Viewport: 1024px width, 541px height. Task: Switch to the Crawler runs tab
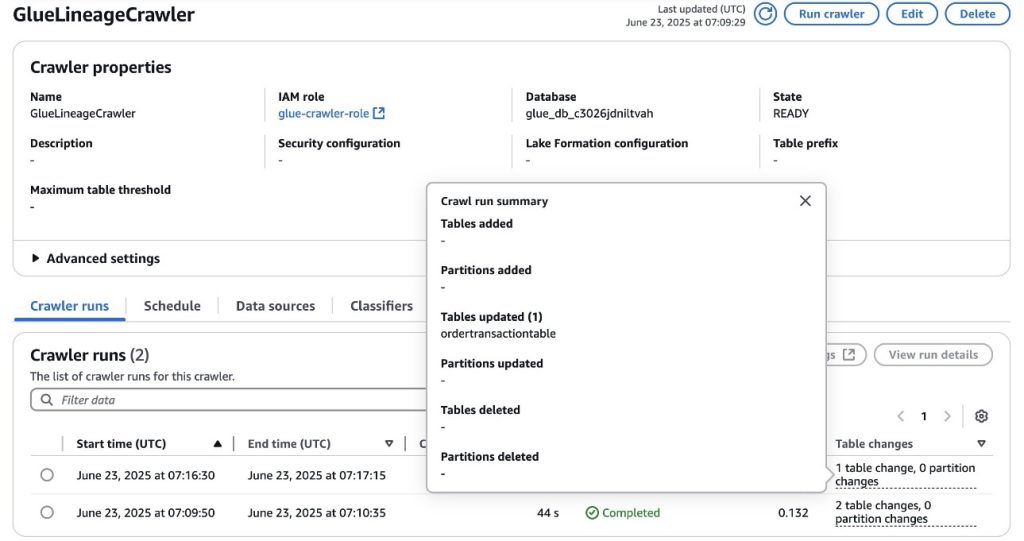(69, 306)
